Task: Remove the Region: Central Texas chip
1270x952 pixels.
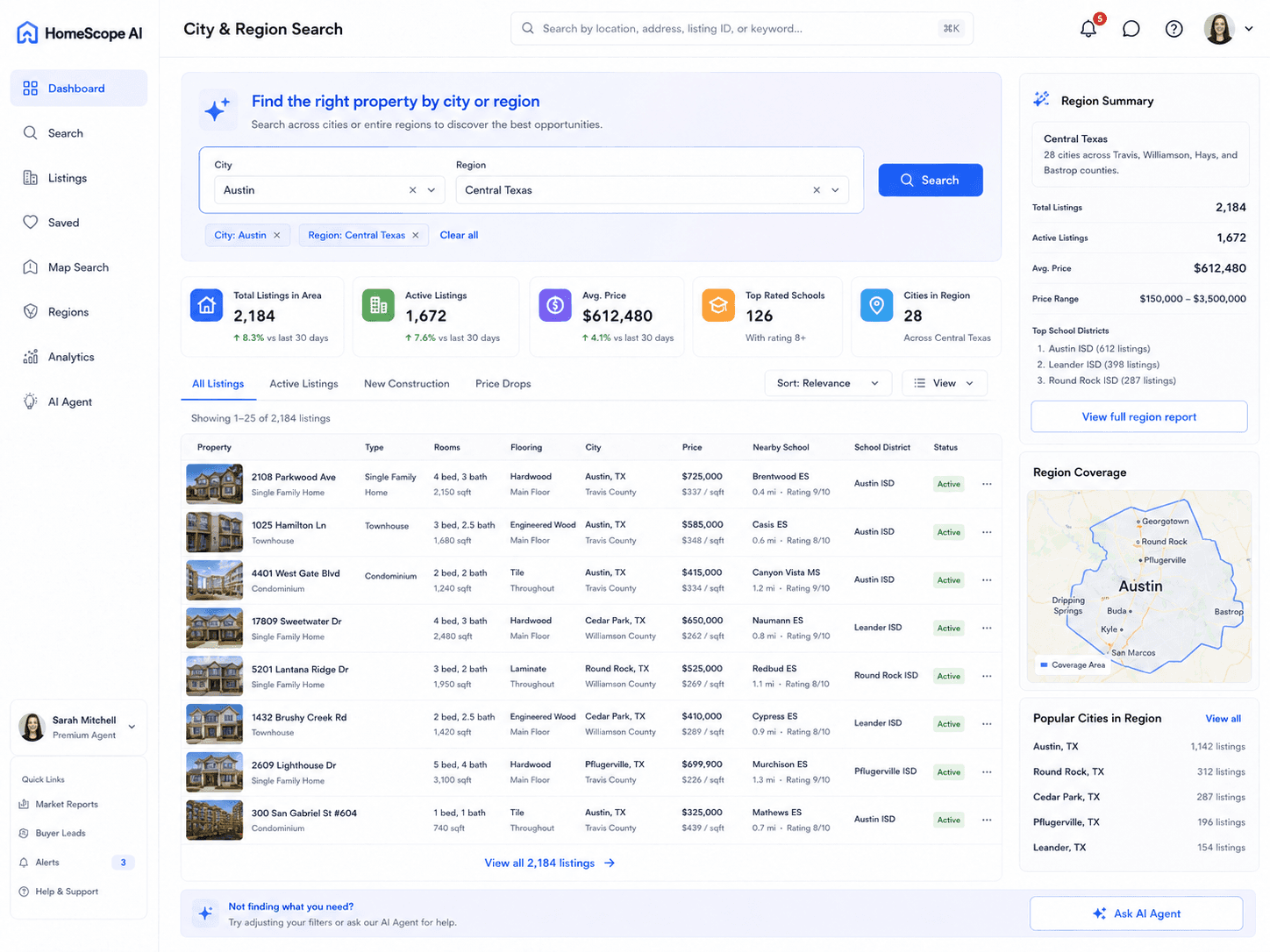Action: click(x=416, y=235)
